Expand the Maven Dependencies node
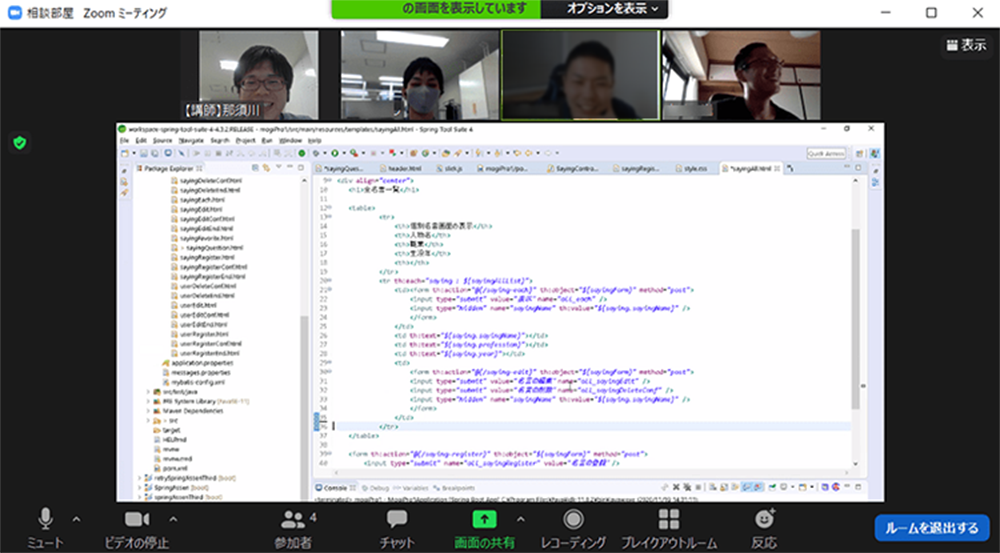Viewport: 1000px width, 553px height. 149,411
